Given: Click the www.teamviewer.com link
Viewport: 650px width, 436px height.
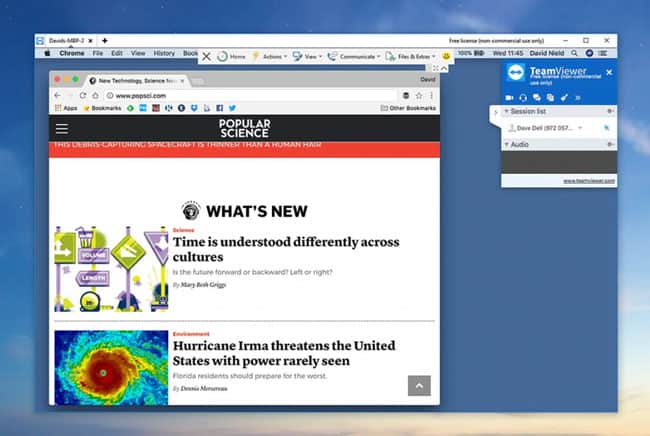Looking at the screenshot, I should (589, 181).
